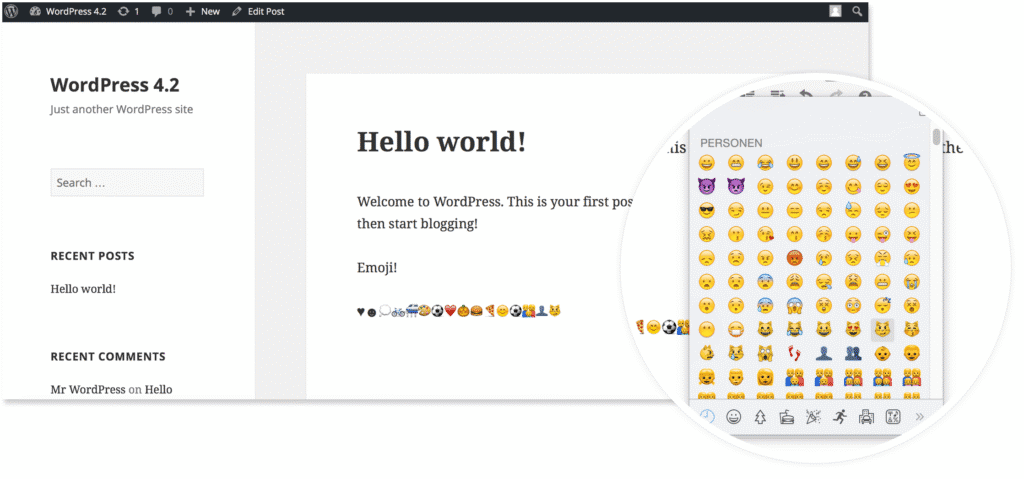Select the winking face with tongue out
The width and height of the screenshot is (1024, 479).
coord(882,234)
